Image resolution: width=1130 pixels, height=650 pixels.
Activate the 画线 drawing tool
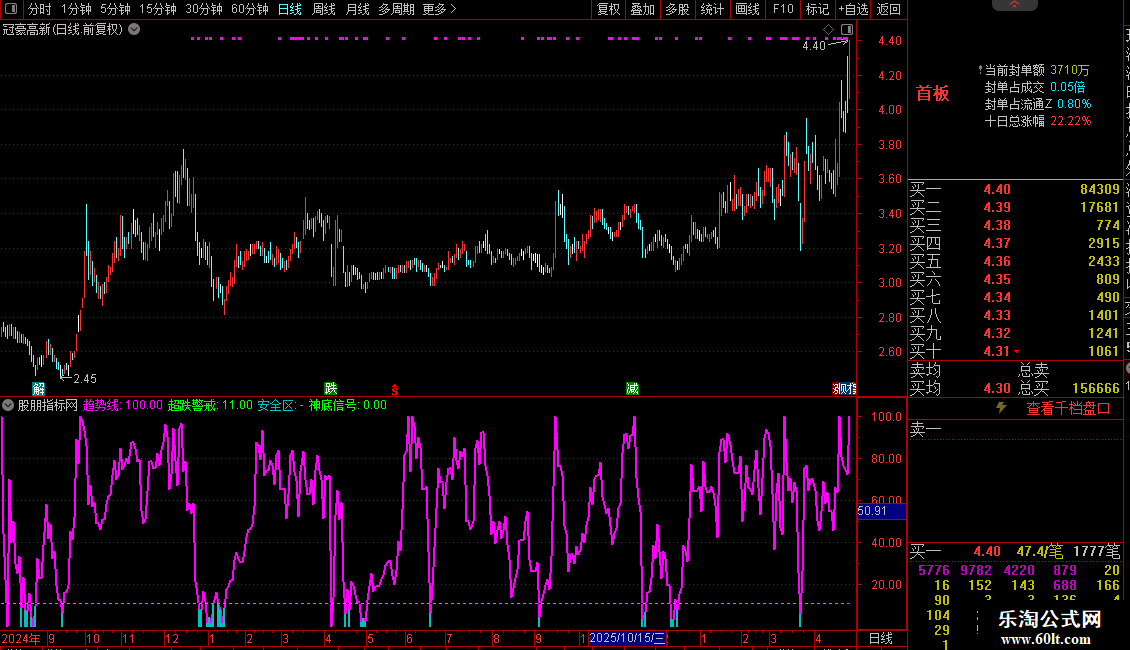(x=747, y=9)
